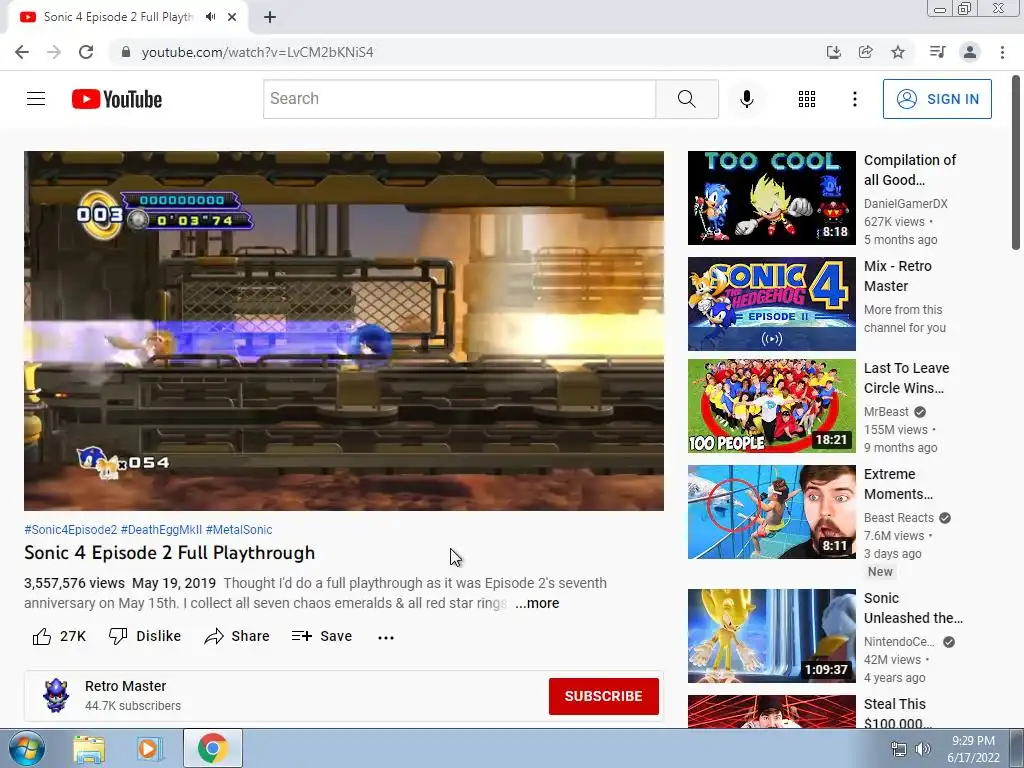The image size is (1024, 768).
Task: Install app via address bar download icon
Action: [x=833, y=52]
